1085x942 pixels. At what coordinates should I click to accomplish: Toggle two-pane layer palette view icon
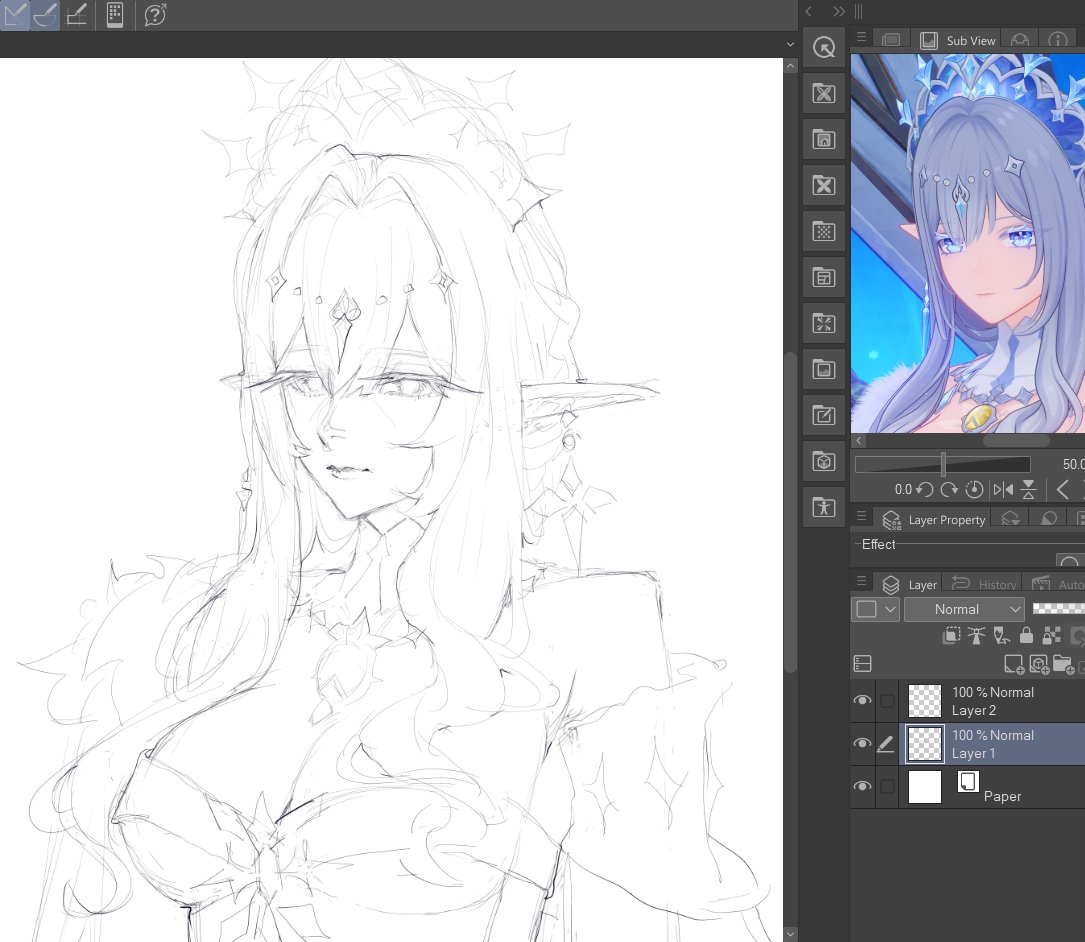pos(862,664)
